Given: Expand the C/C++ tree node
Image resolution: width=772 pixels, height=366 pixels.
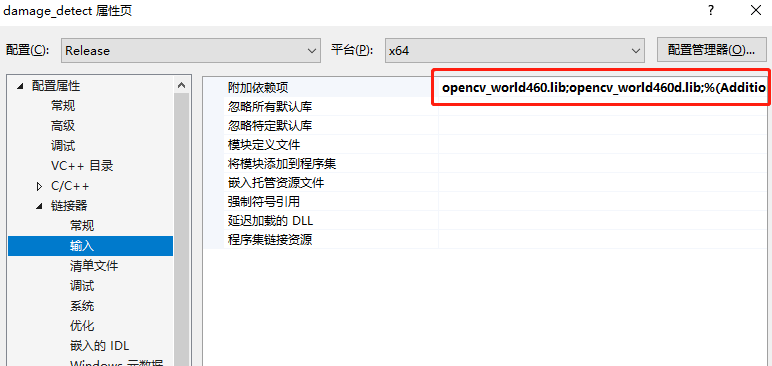Looking at the screenshot, I should (40, 187).
